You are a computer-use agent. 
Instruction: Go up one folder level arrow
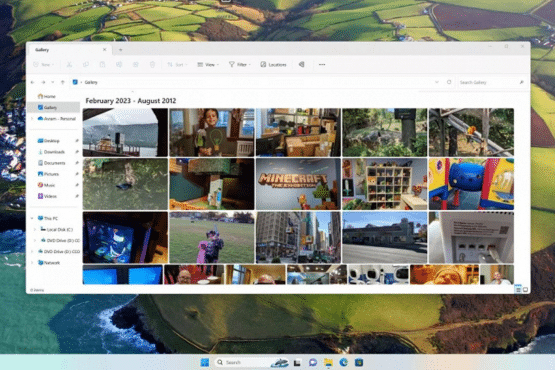pos(63,82)
